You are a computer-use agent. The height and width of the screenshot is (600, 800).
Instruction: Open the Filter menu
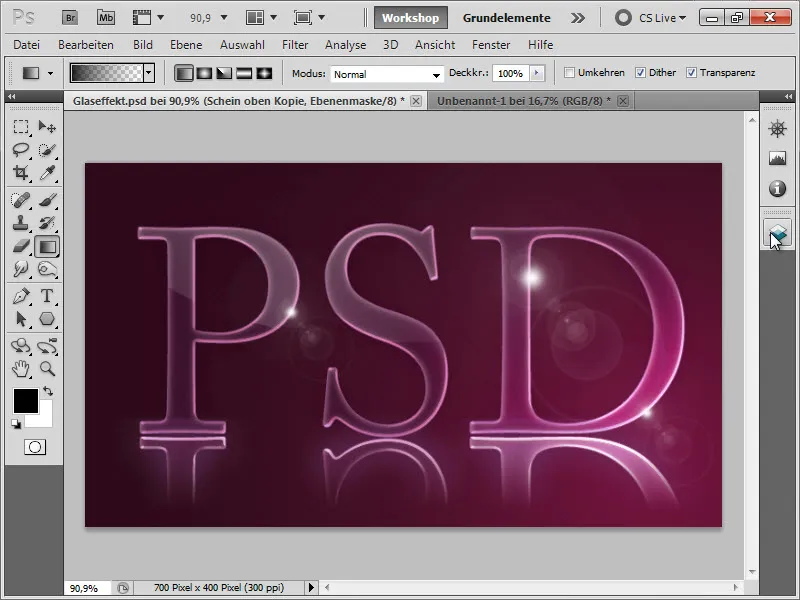click(295, 45)
